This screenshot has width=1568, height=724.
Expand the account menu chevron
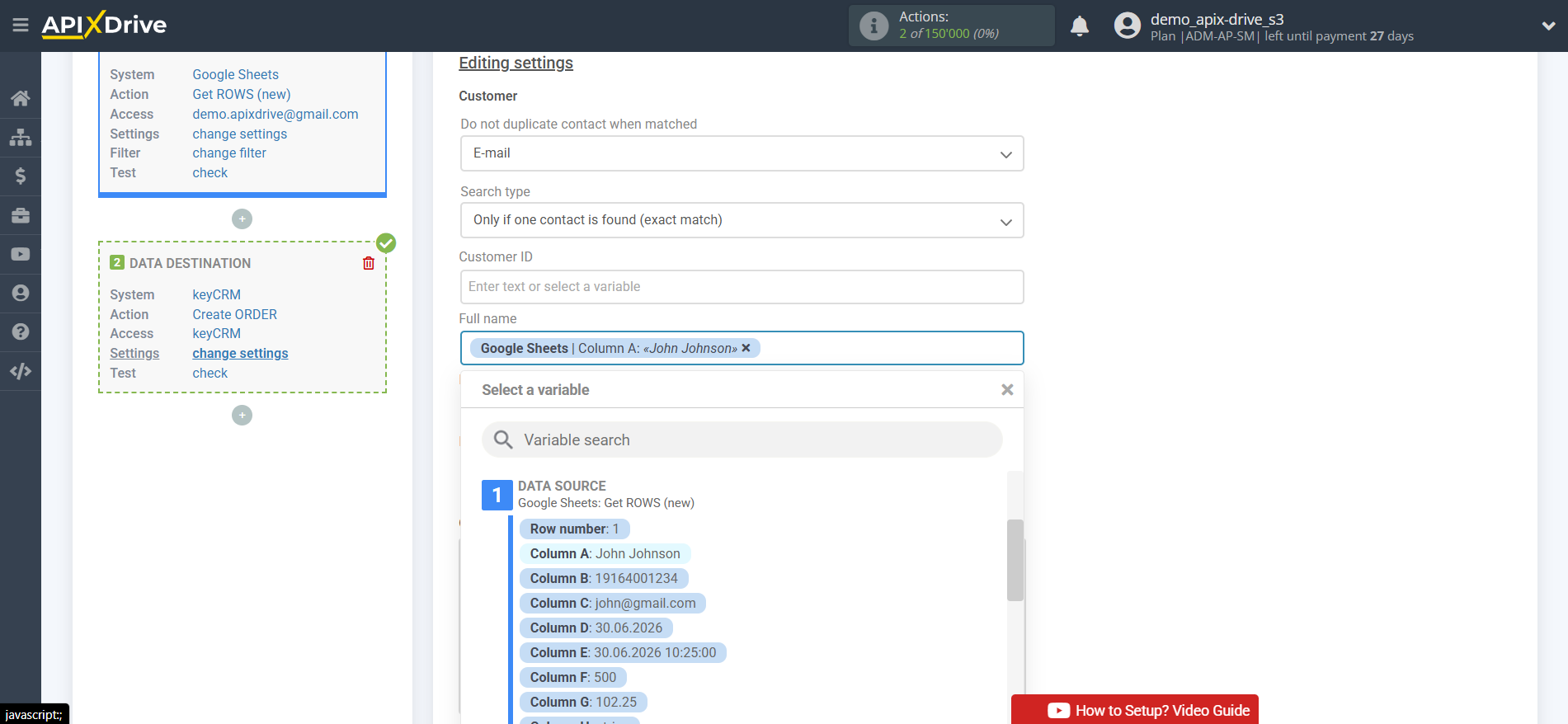pyautogui.click(x=1548, y=26)
